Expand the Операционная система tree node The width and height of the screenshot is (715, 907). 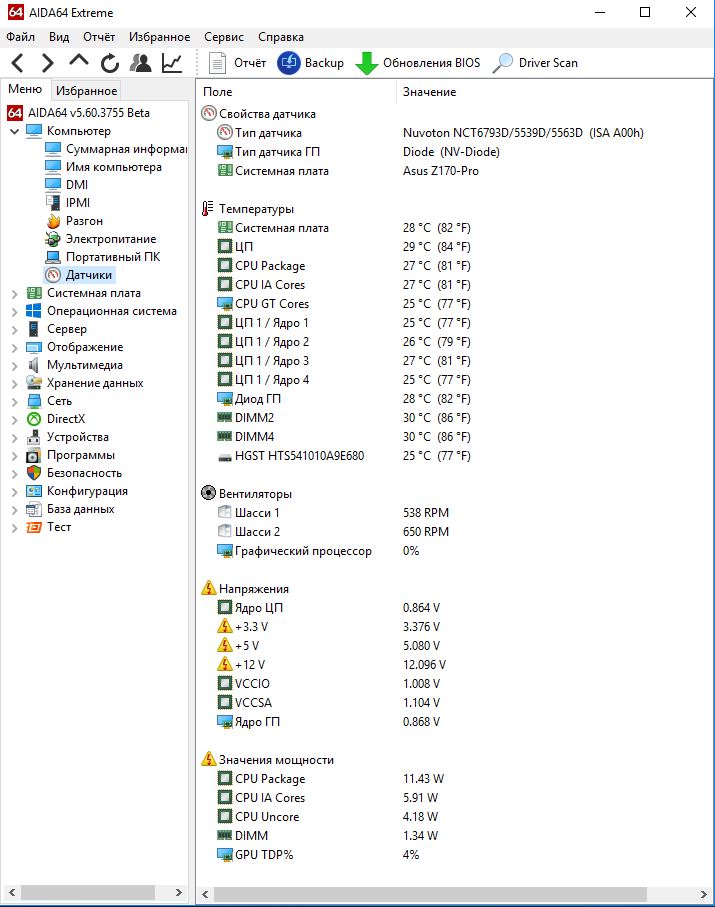click(x=15, y=312)
